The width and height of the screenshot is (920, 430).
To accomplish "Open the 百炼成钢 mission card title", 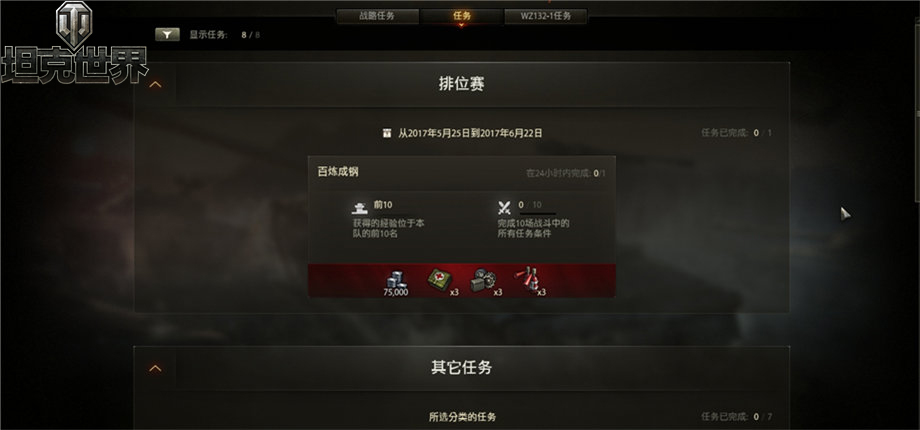I will pos(338,172).
